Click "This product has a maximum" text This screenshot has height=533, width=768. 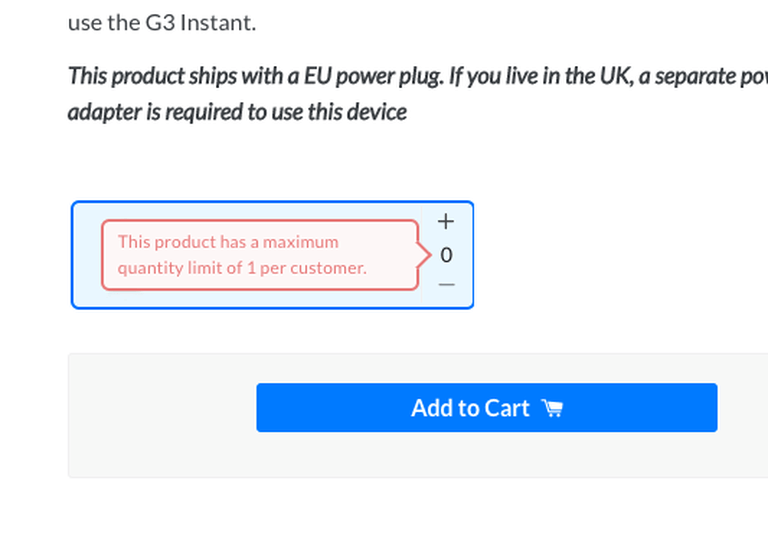tap(228, 242)
